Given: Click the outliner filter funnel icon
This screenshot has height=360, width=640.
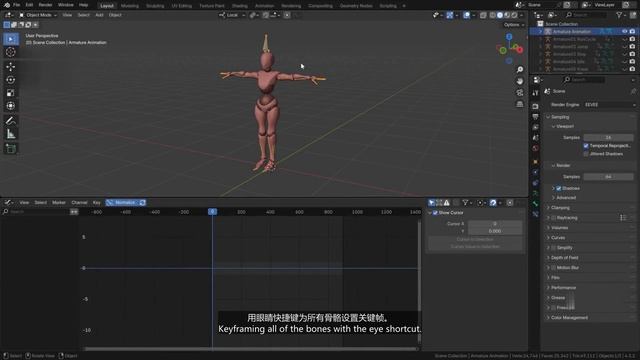Looking at the screenshot, I should pyautogui.click(x=619, y=15).
